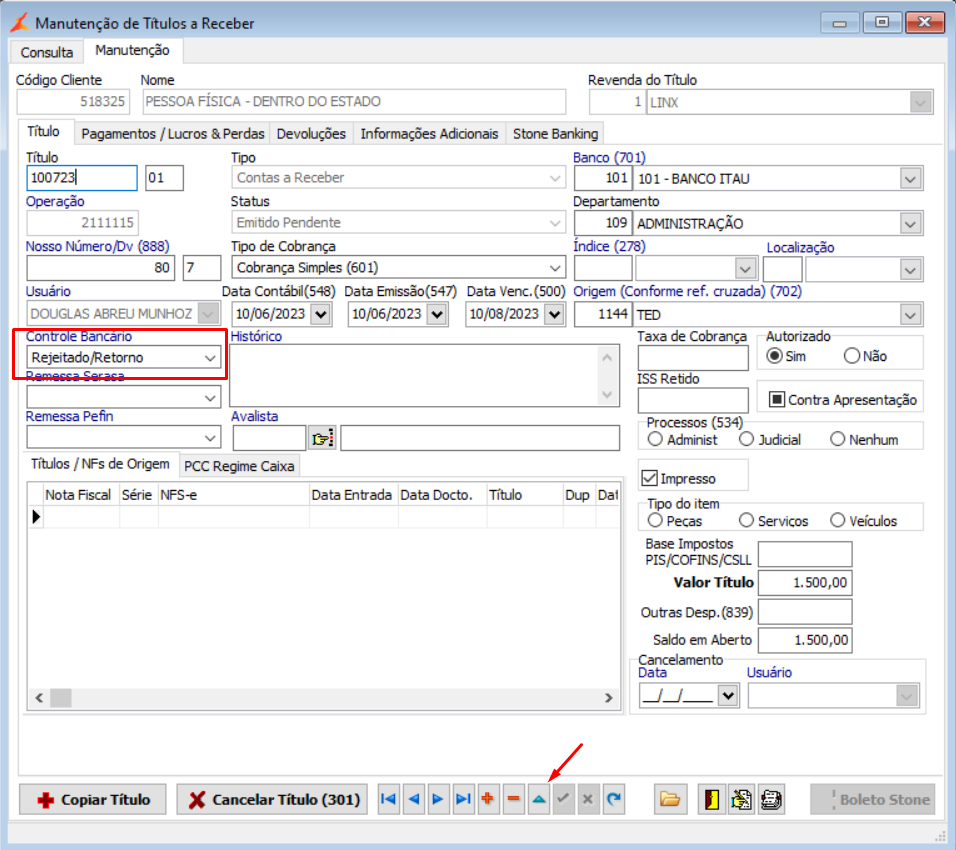Click the Copiar Título button
The height and width of the screenshot is (850, 956).
click(x=94, y=799)
